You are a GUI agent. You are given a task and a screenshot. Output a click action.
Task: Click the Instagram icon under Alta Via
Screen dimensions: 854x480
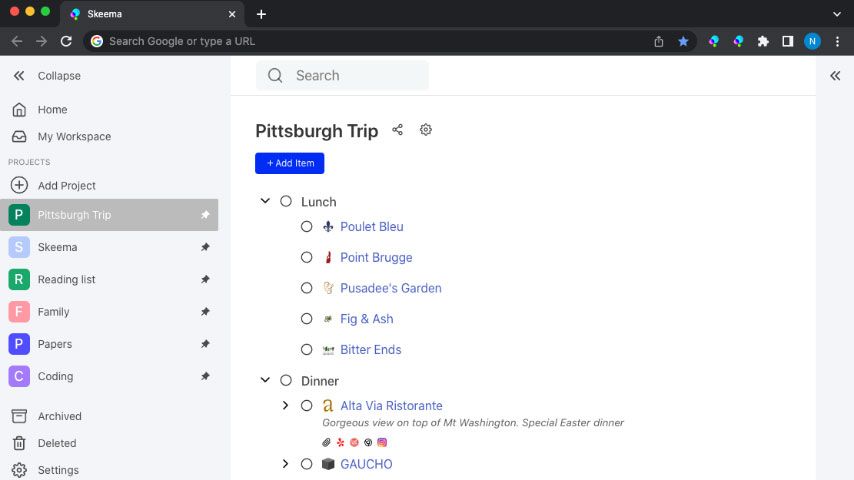tap(382, 442)
